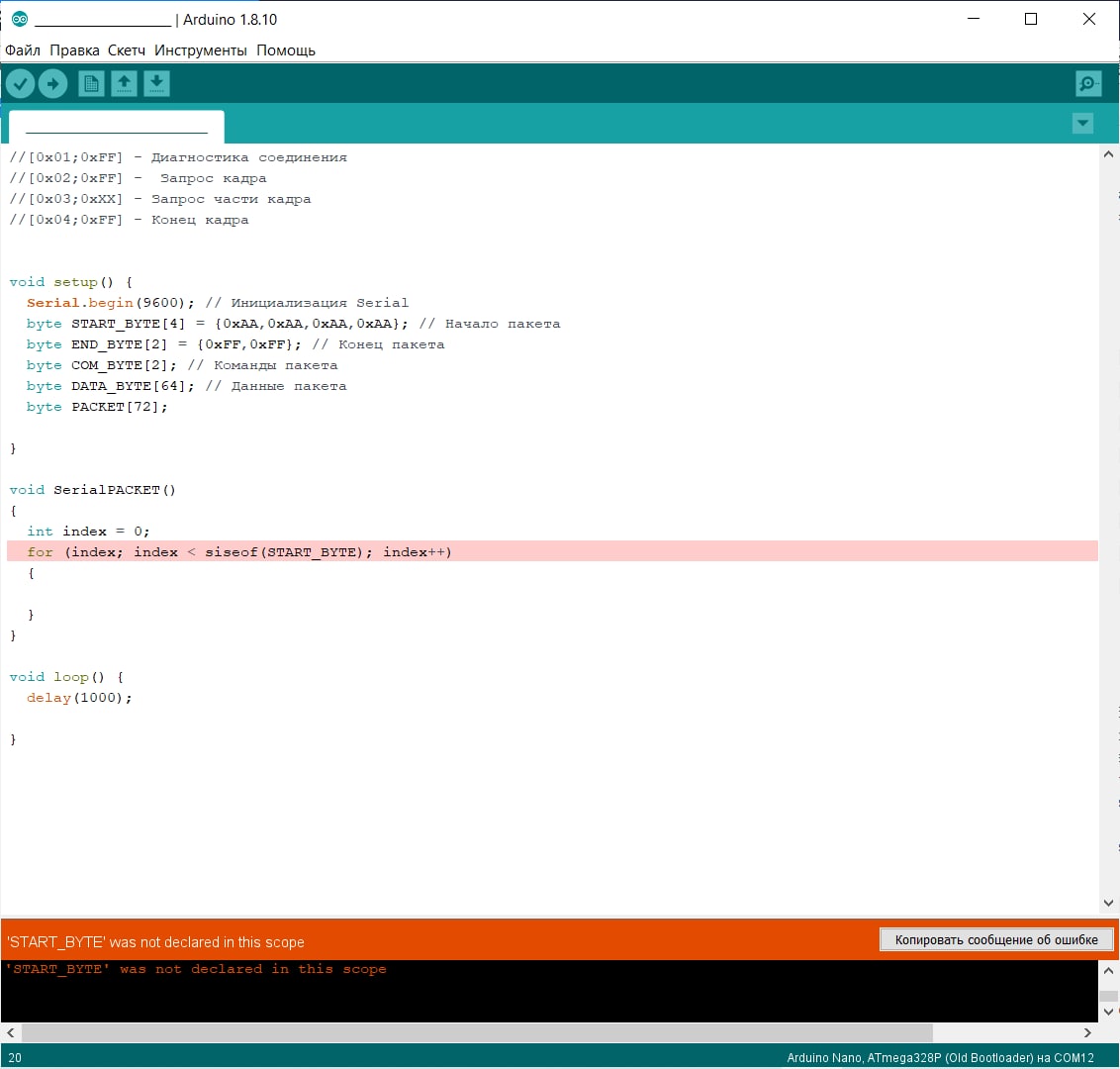Open the Инструменты menu
Image resolution: width=1120 pixels, height=1069 pixels.
click(x=201, y=50)
